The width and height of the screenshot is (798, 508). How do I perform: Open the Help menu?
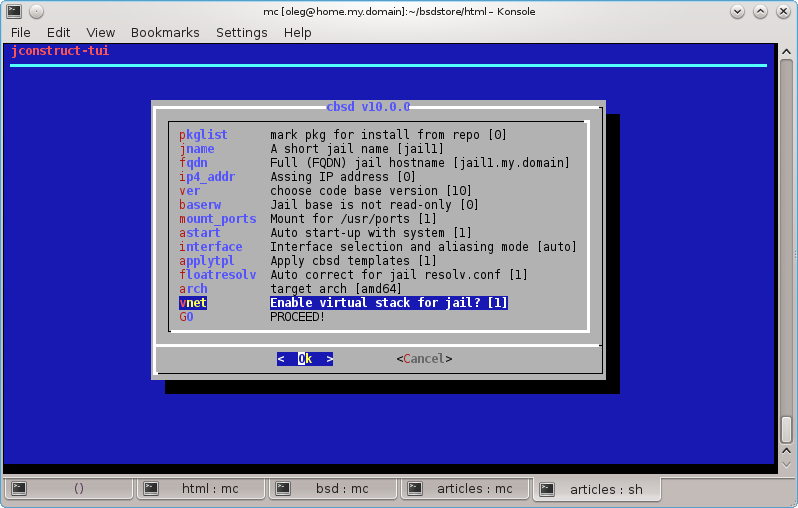point(298,33)
